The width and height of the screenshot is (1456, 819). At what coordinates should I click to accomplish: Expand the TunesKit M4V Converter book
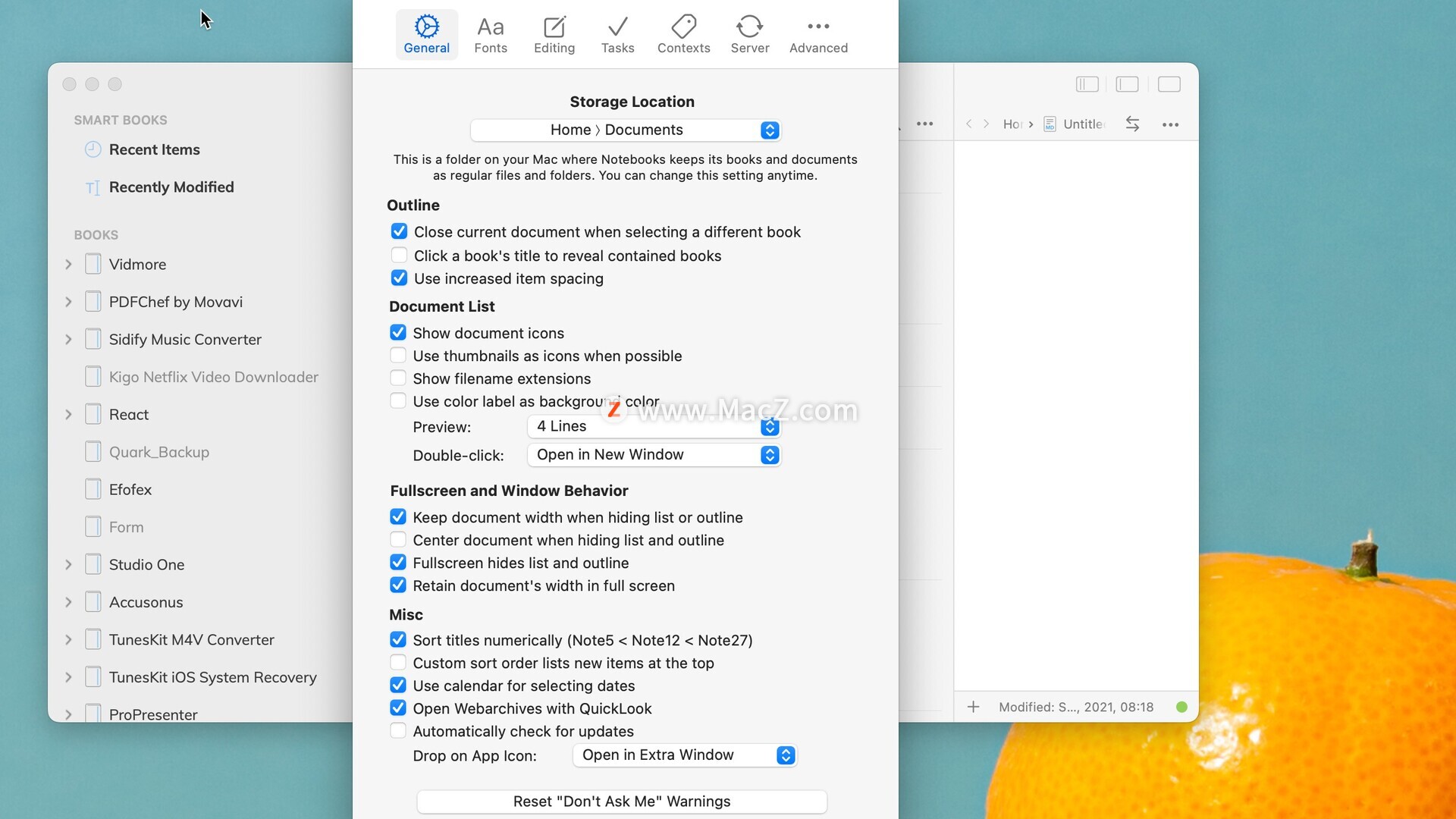(x=68, y=639)
